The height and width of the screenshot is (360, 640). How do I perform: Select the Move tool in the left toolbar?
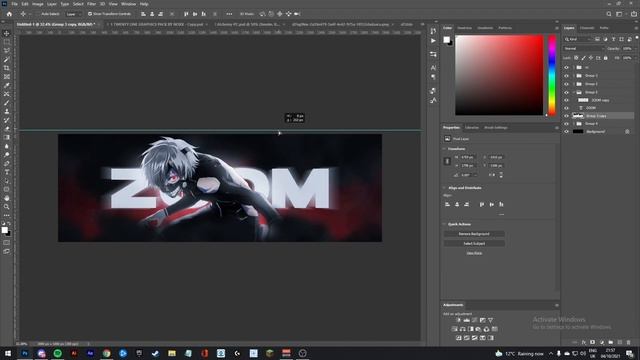(x=7, y=33)
